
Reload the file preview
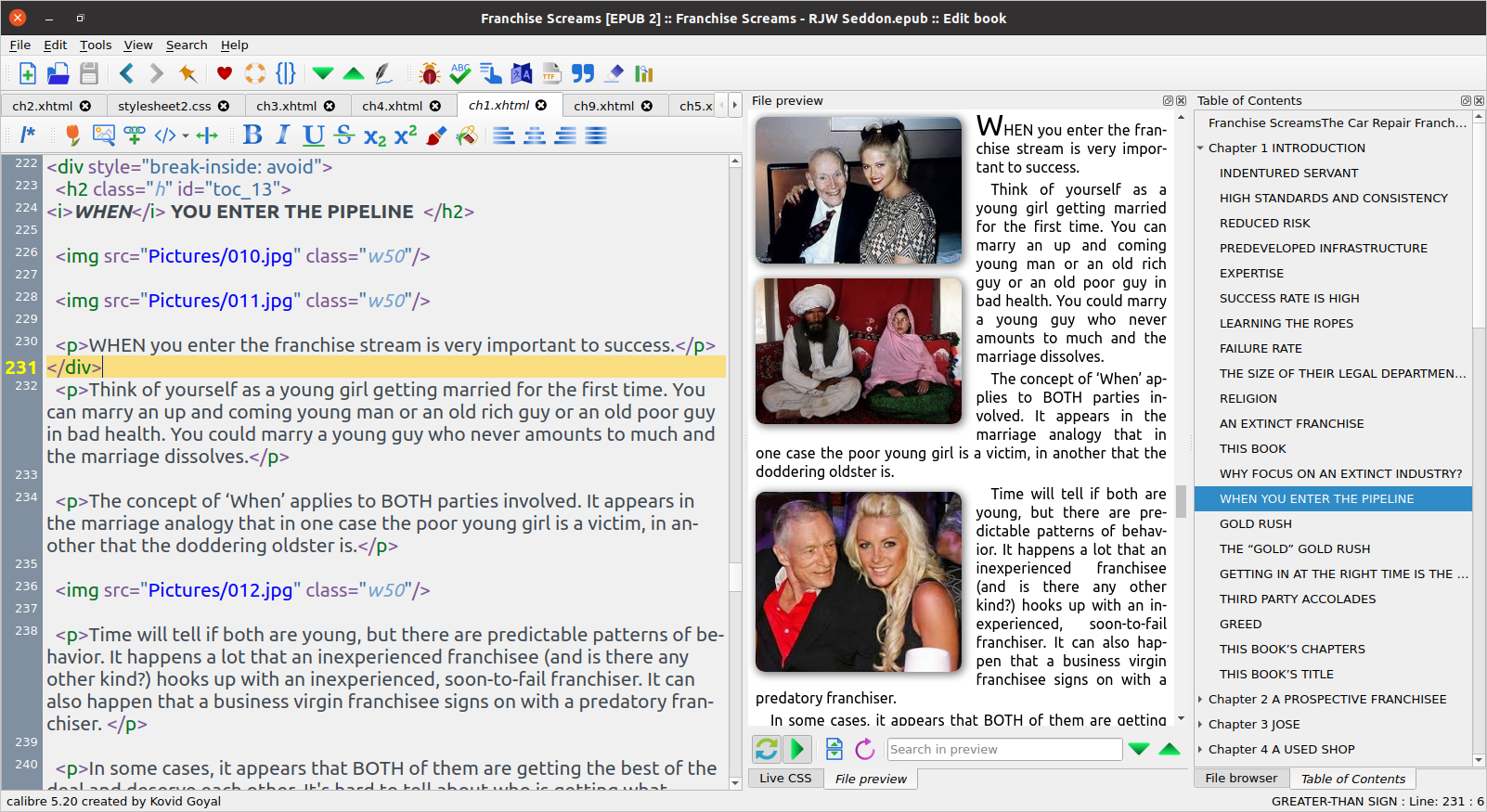coord(864,749)
